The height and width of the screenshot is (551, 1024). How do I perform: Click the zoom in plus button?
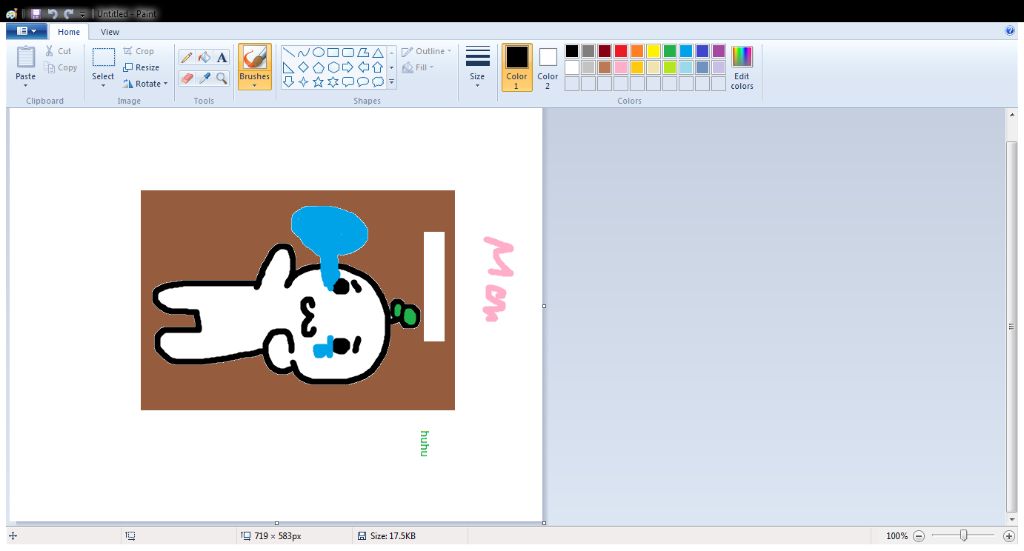(1008, 536)
